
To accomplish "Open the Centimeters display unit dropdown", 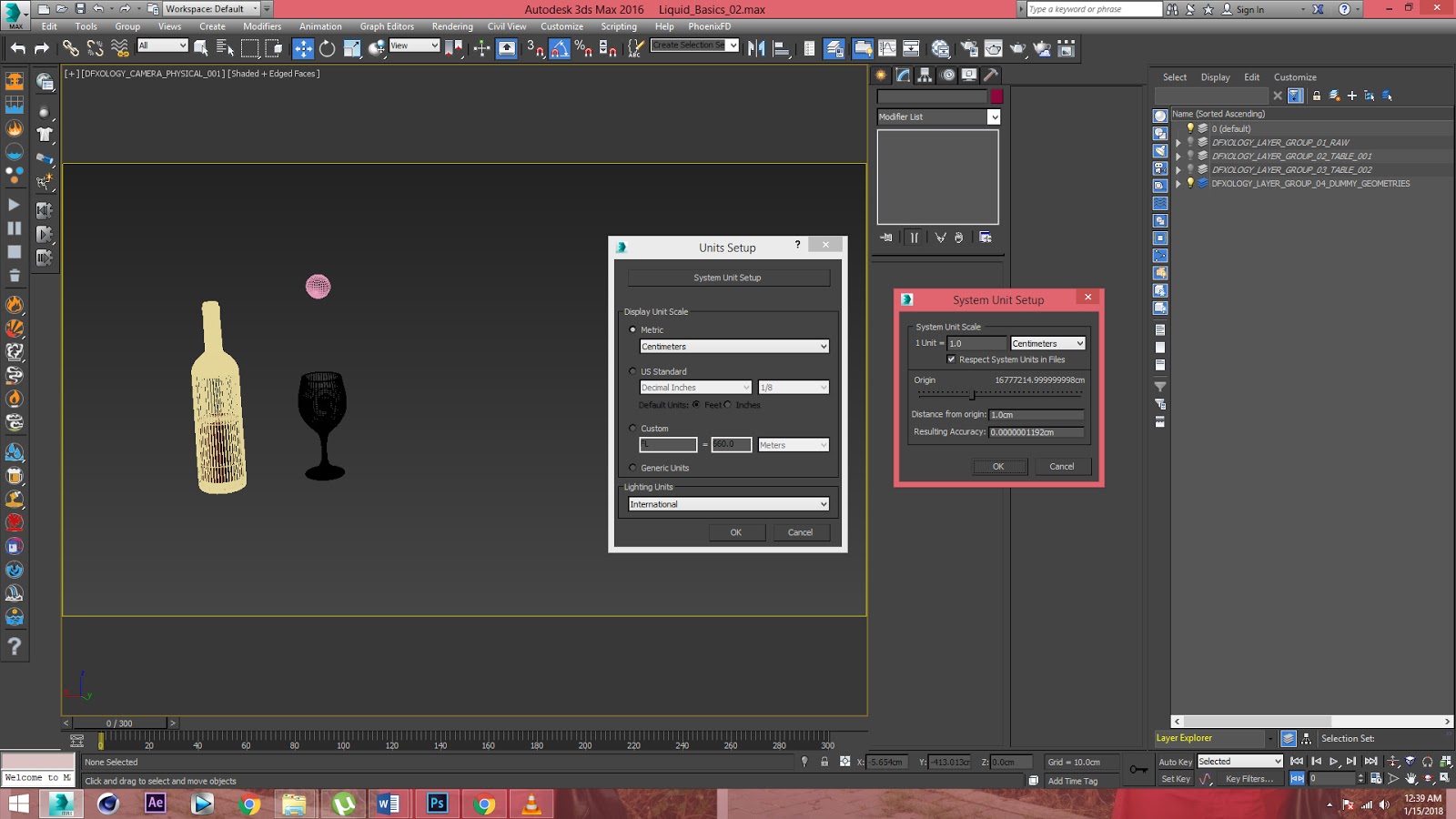I will (733, 346).
